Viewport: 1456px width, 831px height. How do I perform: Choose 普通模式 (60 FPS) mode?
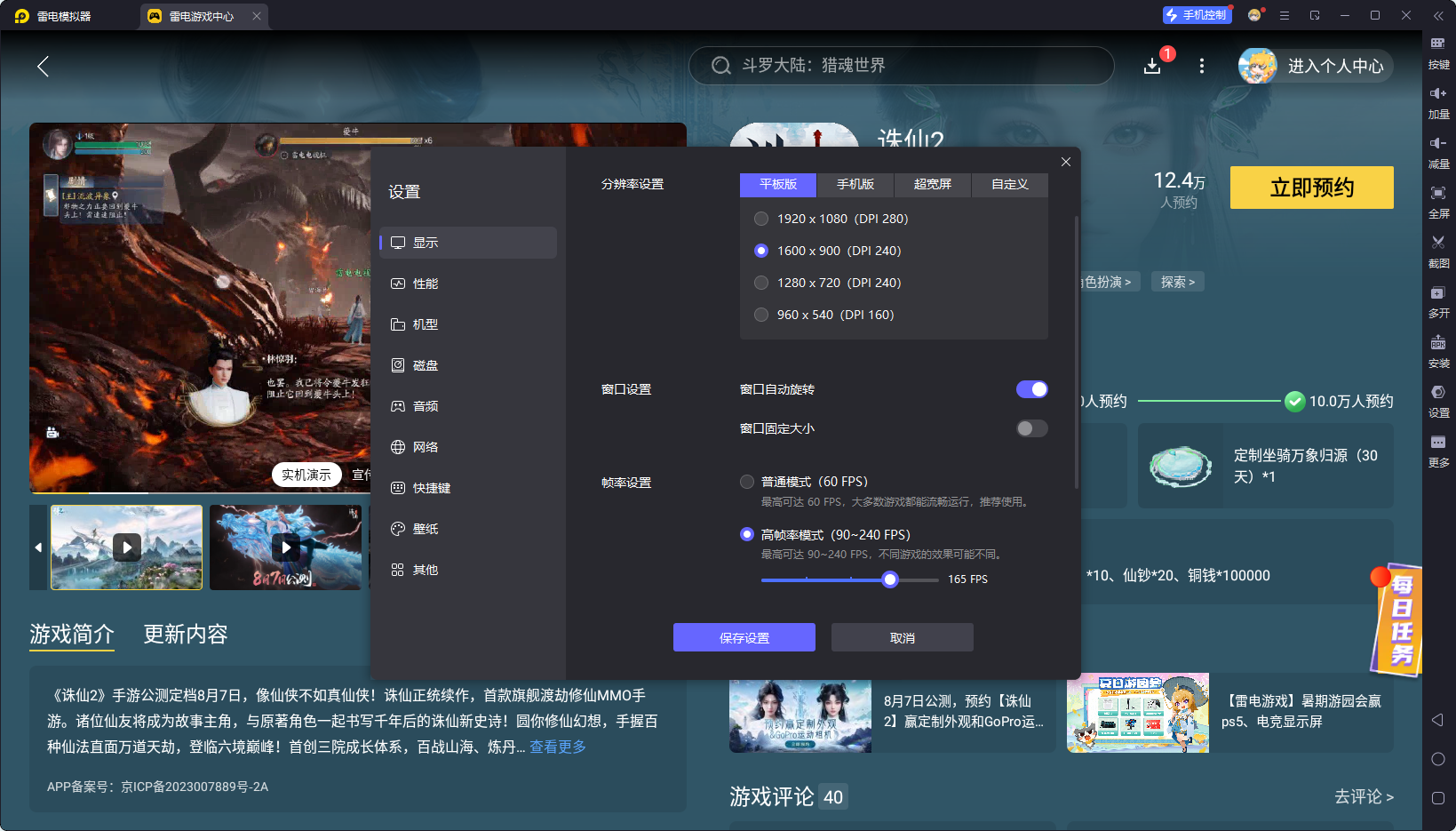click(747, 482)
